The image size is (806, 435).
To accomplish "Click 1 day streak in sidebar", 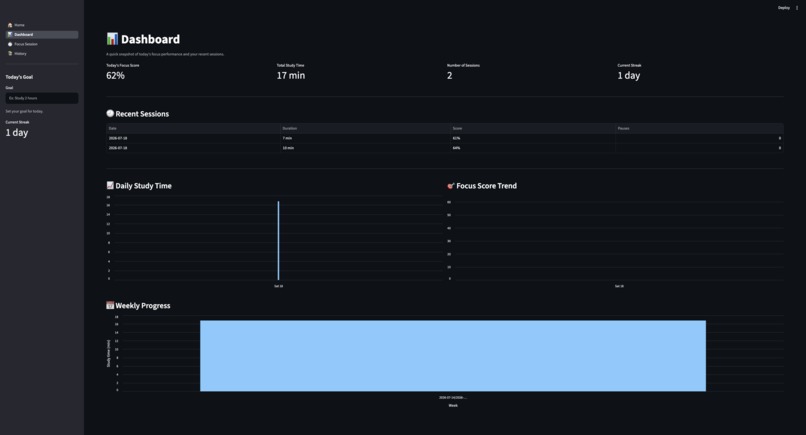I will [x=17, y=133].
